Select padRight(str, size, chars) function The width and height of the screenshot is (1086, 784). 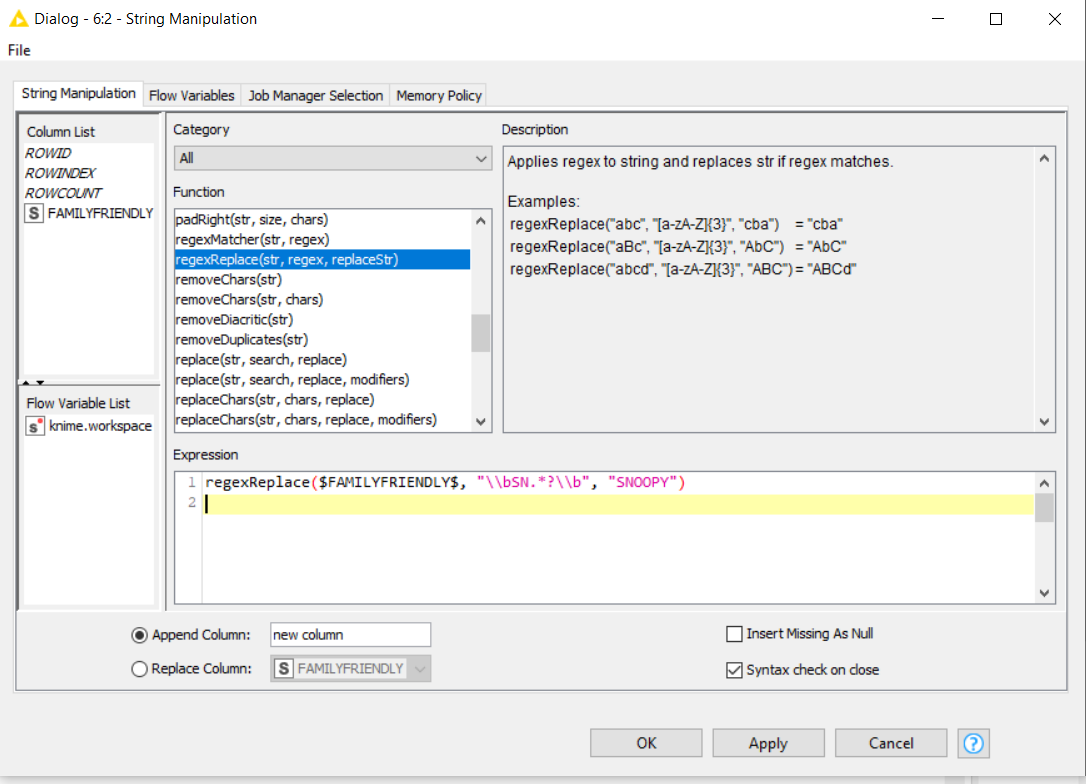point(322,220)
